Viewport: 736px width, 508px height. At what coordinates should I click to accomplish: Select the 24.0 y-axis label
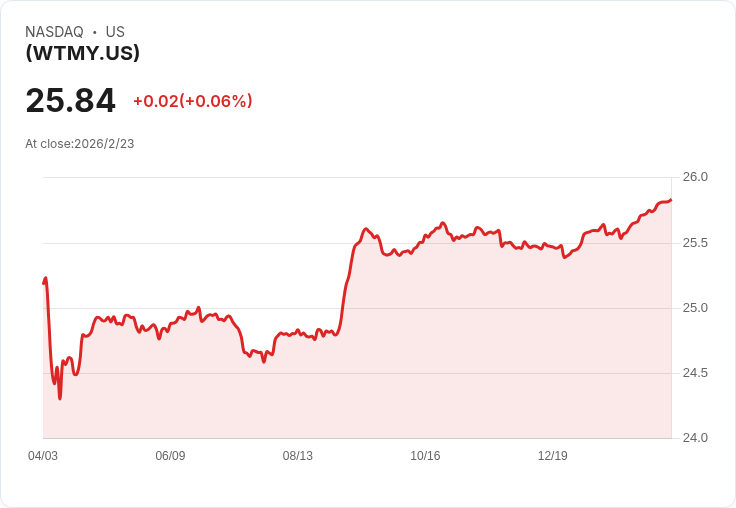(694, 438)
